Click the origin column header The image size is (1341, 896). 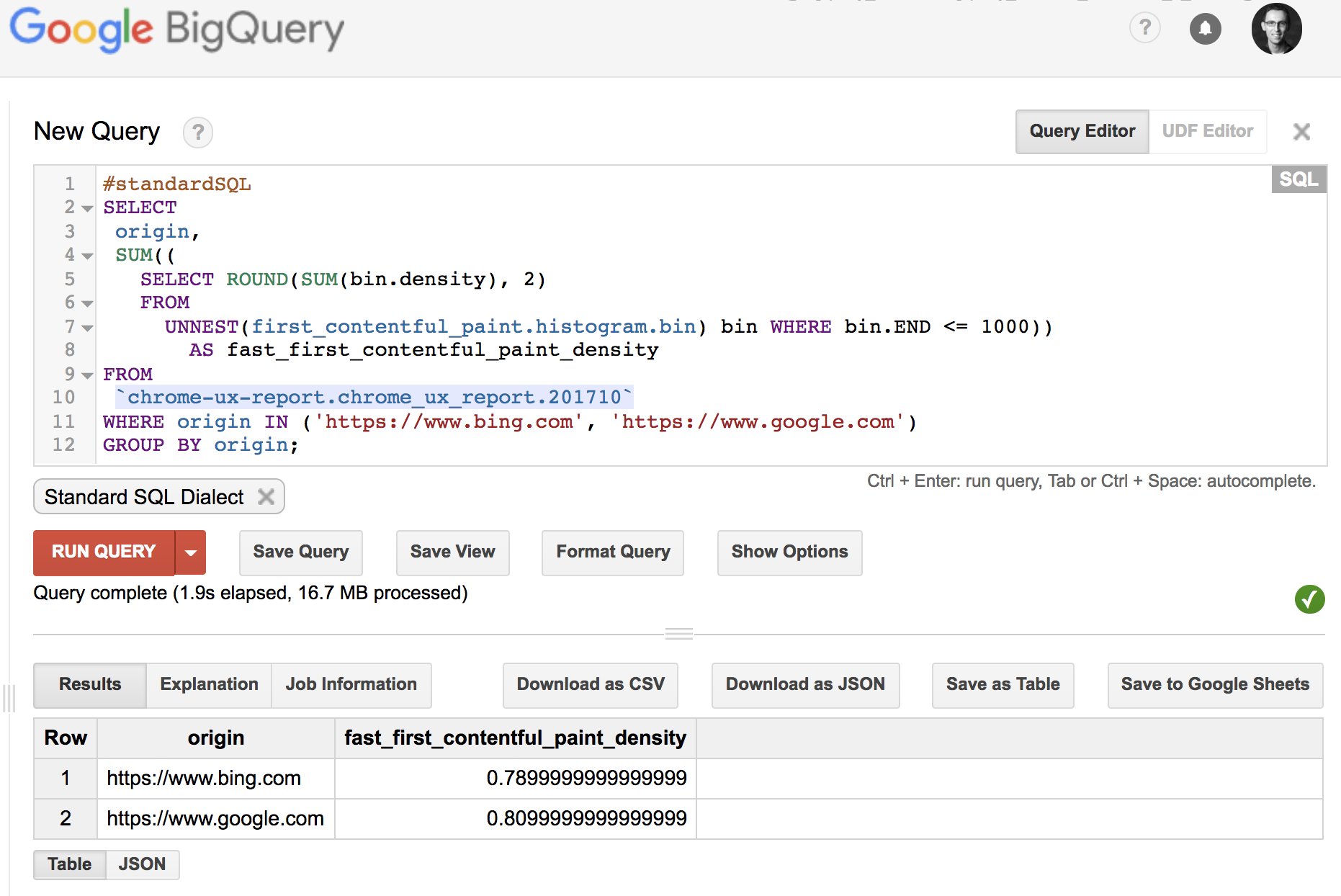click(x=216, y=738)
